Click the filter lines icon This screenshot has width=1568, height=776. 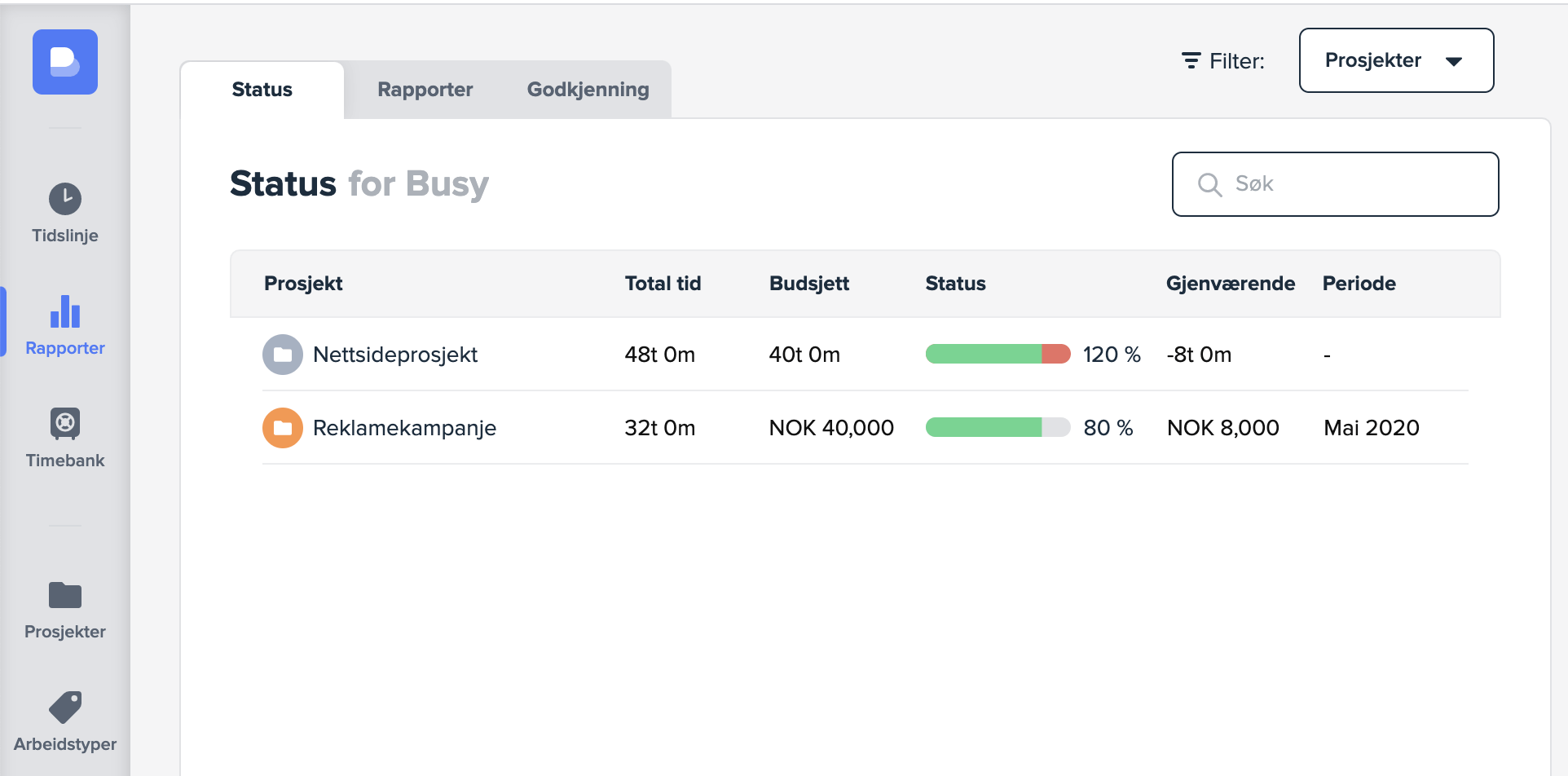point(1191,60)
